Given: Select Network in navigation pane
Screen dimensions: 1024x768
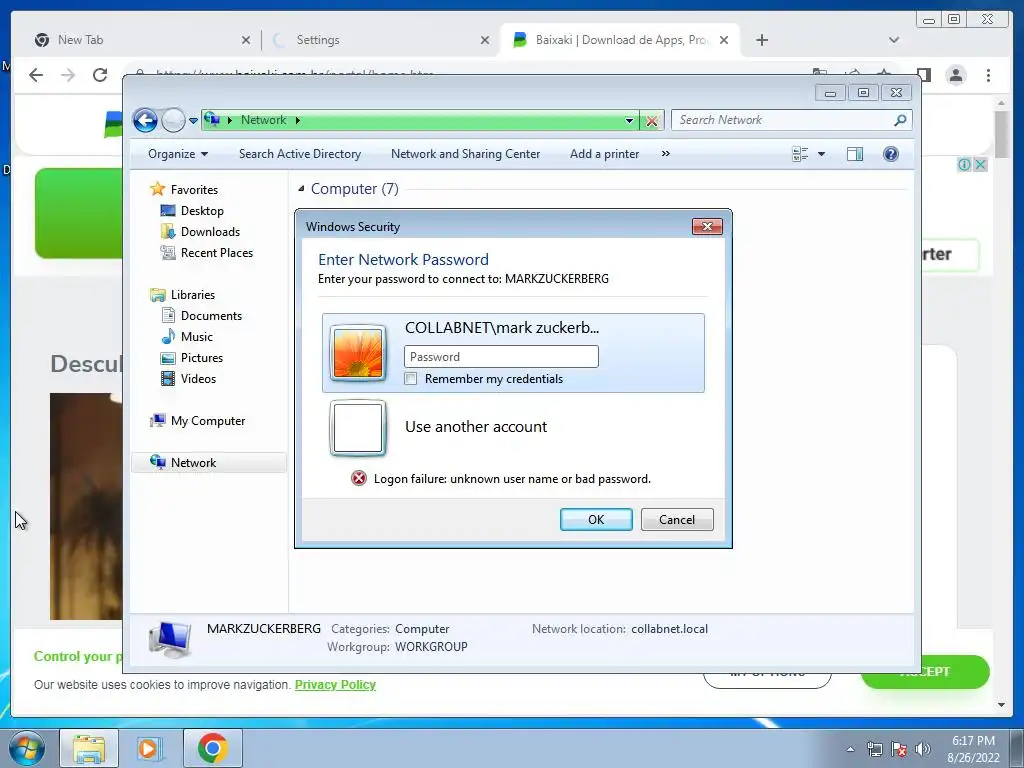Looking at the screenshot, I should point(209,462).
